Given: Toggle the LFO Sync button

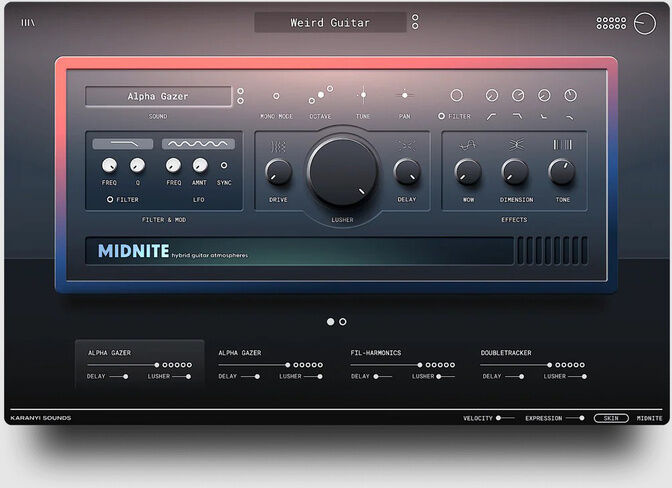Looking at the screenshot, I should (x=224, y=165).
